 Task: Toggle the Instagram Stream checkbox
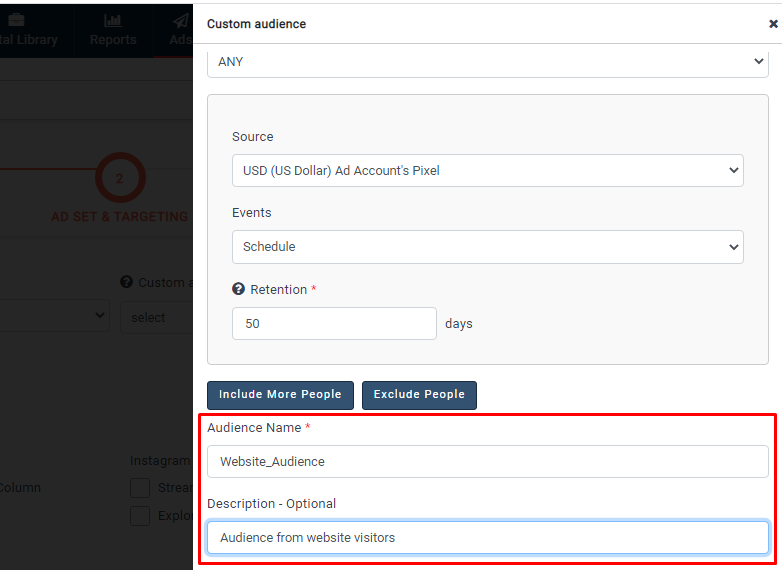point(140,488)
